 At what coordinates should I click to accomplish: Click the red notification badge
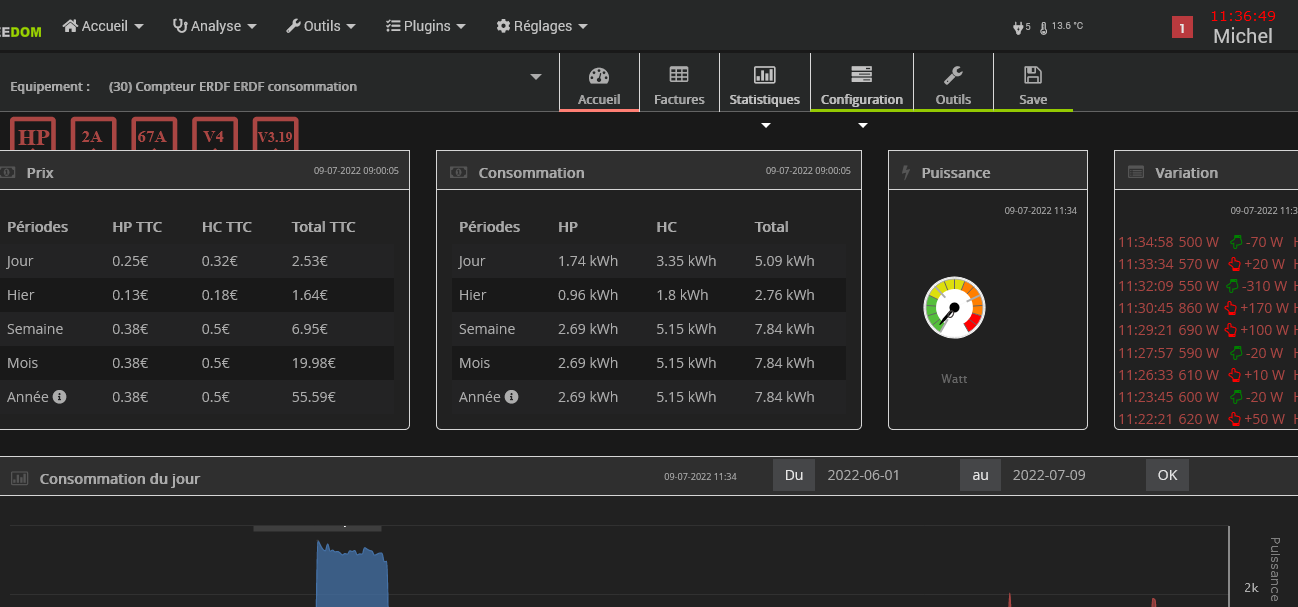(1182, 28)
